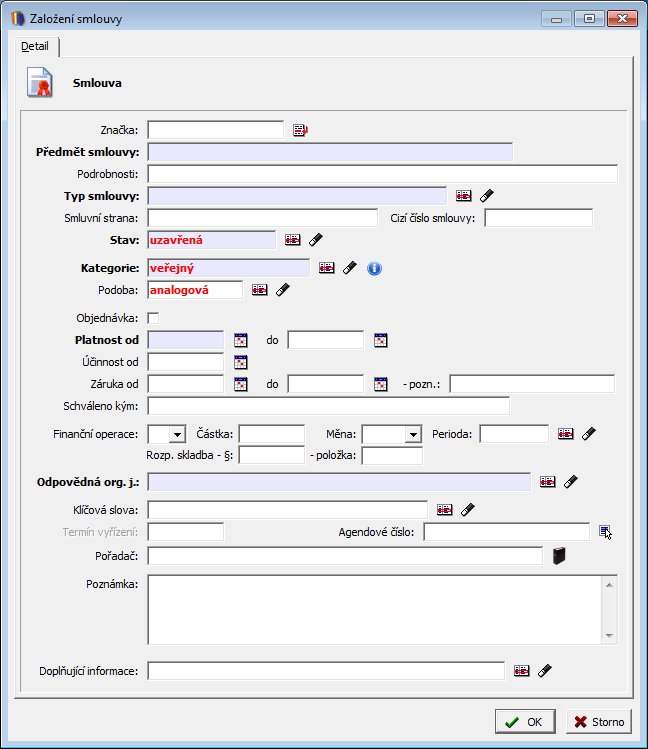
Task: Open the selection list for Klíčová slova
Action: [445, 510]
